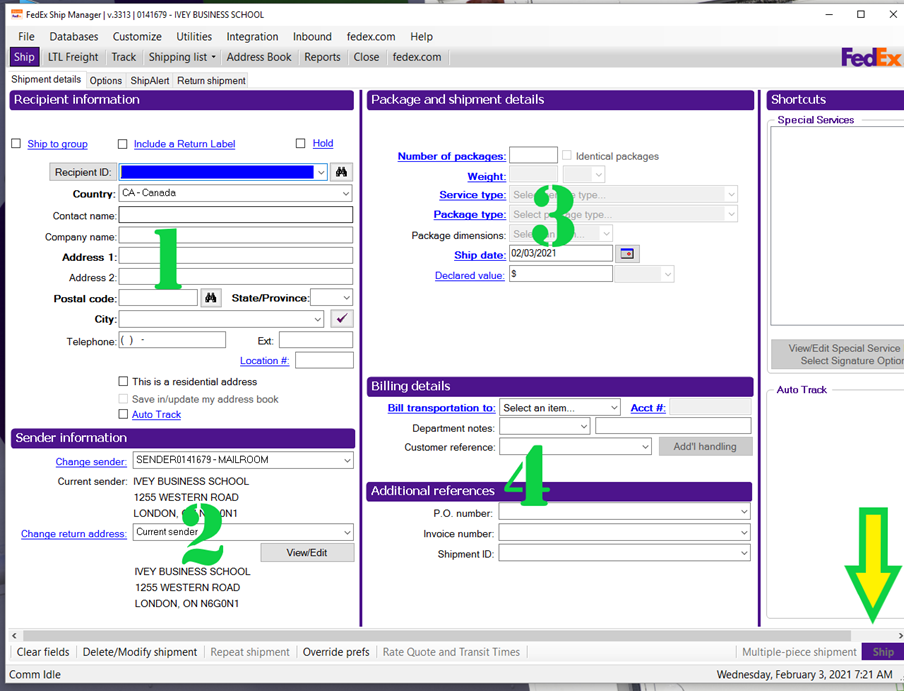Open the P.O. number dropdown
Screen dimensions: 904x691
[744, 512]
